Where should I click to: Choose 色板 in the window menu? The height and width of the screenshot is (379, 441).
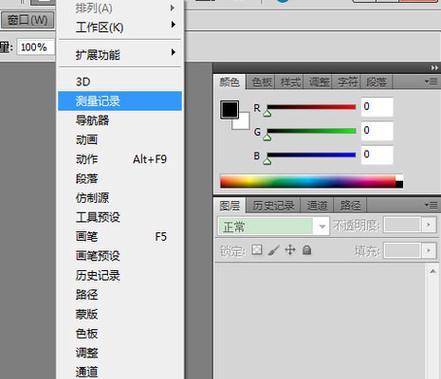120,333
